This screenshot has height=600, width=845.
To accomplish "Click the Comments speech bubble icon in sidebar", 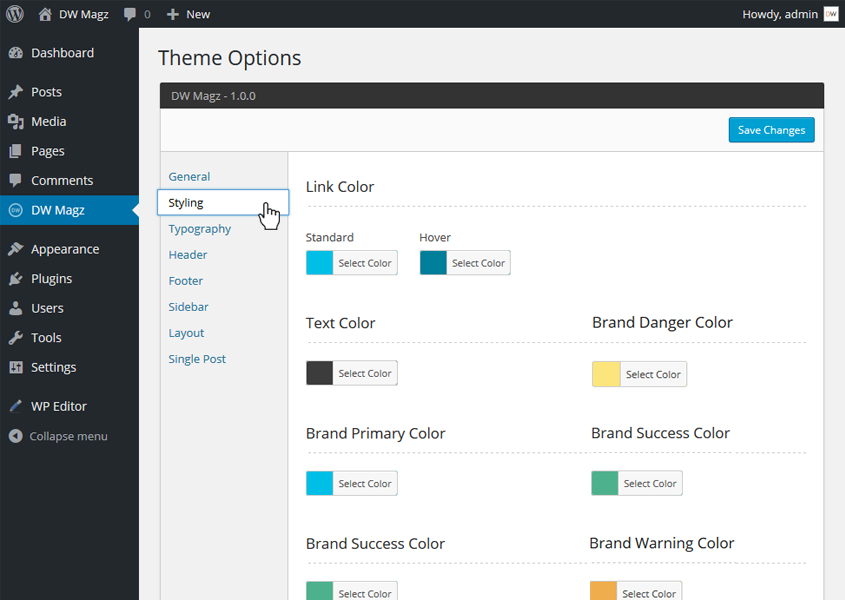I will pos(16,180).
